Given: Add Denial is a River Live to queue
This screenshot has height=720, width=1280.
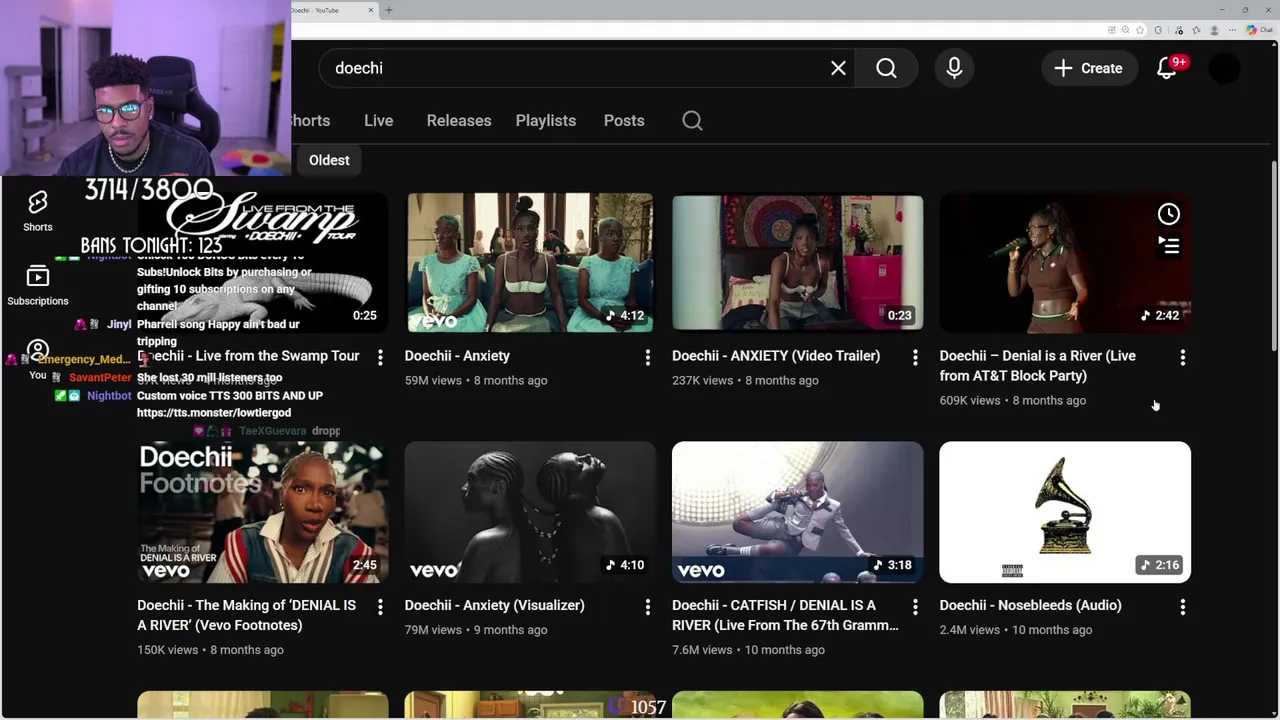Looking at the screenshot, I should 1168,244.
